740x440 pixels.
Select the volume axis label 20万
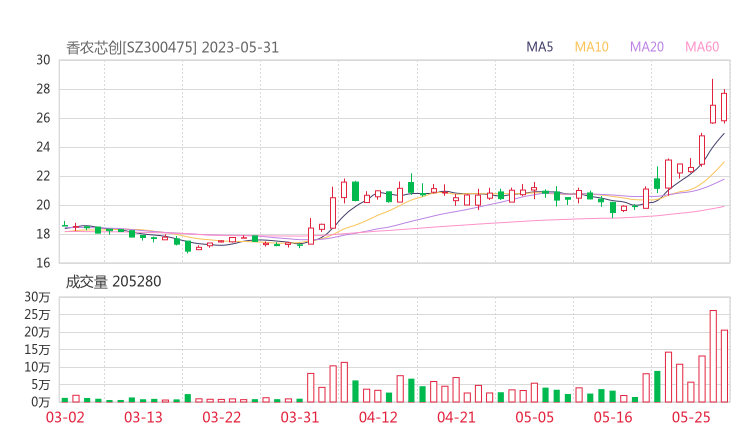tap(37, 332)
